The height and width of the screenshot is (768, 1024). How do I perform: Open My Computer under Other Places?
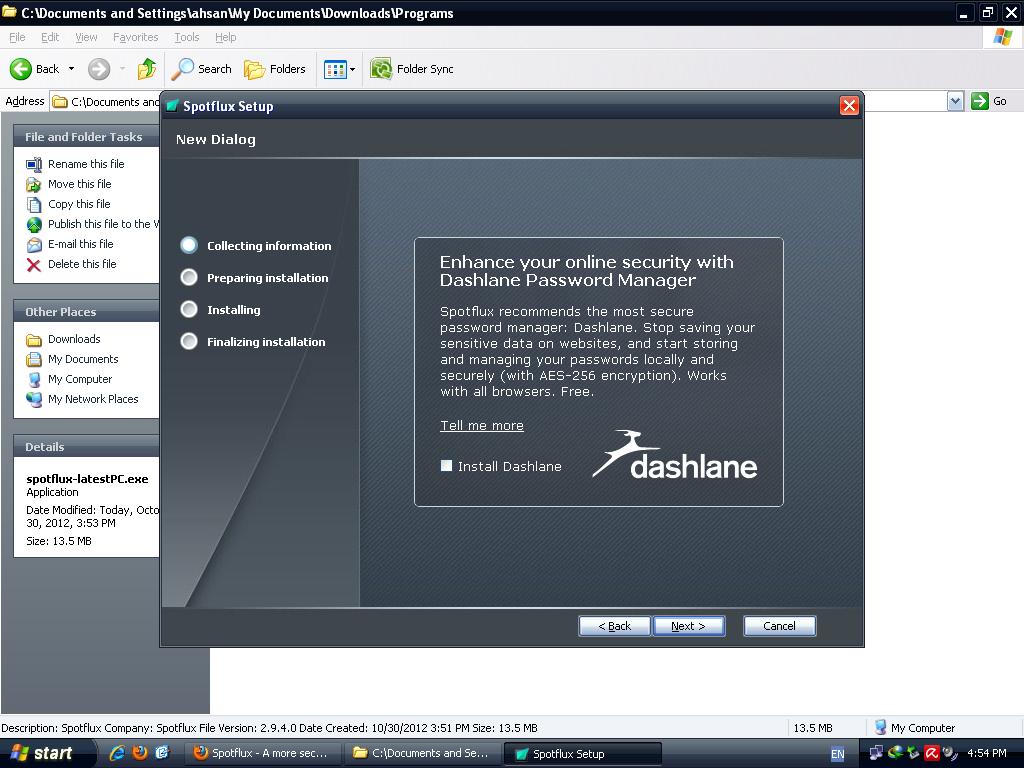(80, 379)
